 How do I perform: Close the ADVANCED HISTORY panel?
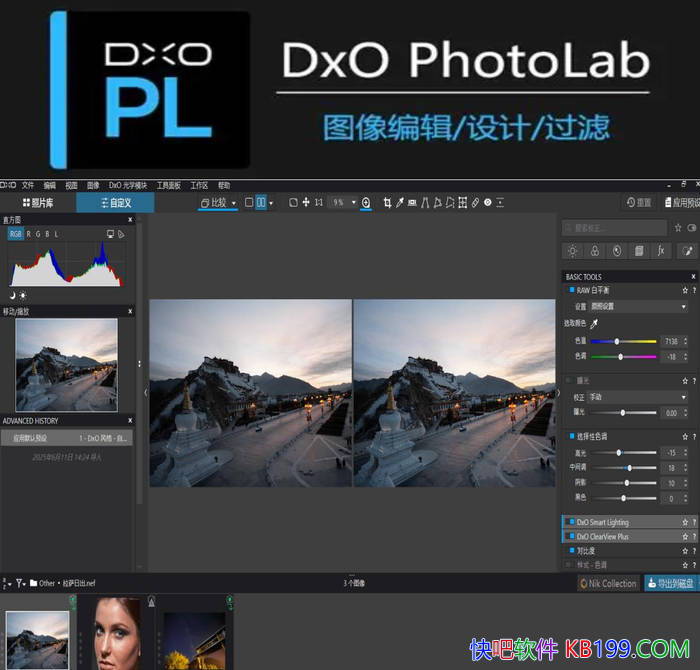[130, 420]
